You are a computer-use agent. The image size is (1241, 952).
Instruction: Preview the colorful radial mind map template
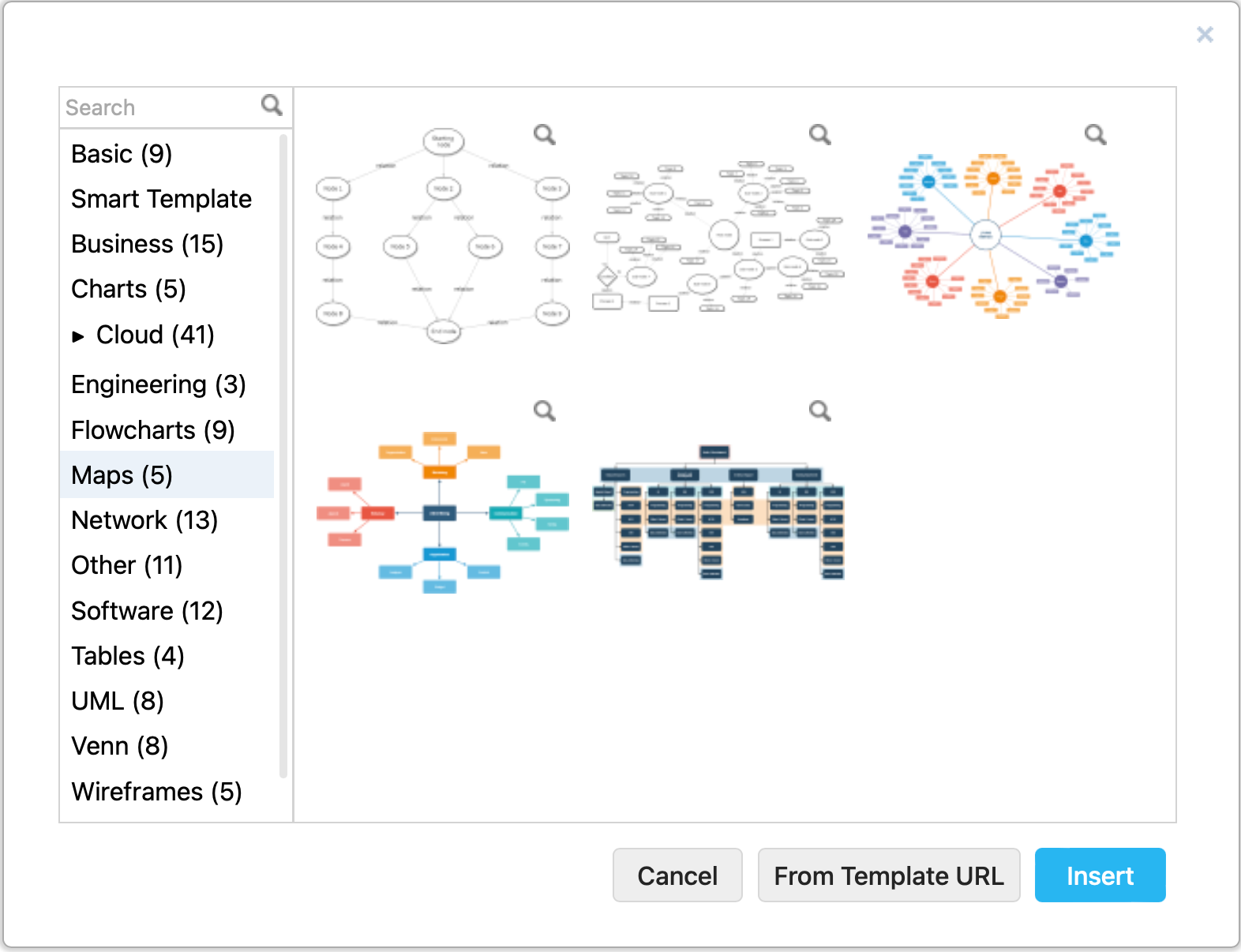(x=1096, y=135)
